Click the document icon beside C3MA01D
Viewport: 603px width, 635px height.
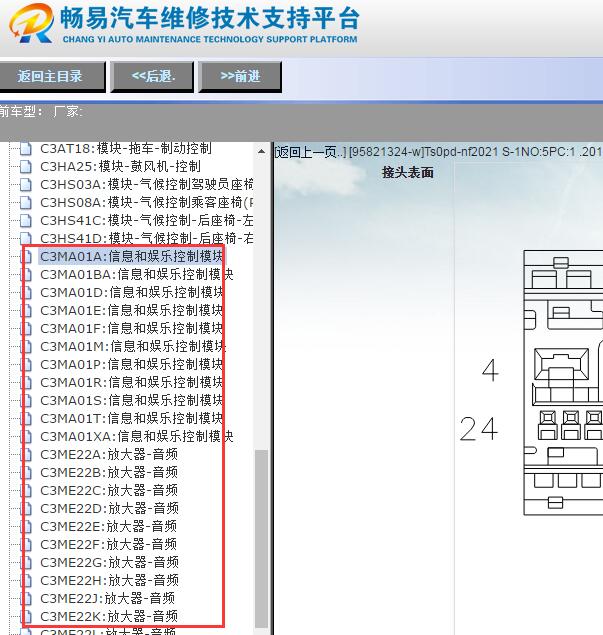click(x=27, y=292)
